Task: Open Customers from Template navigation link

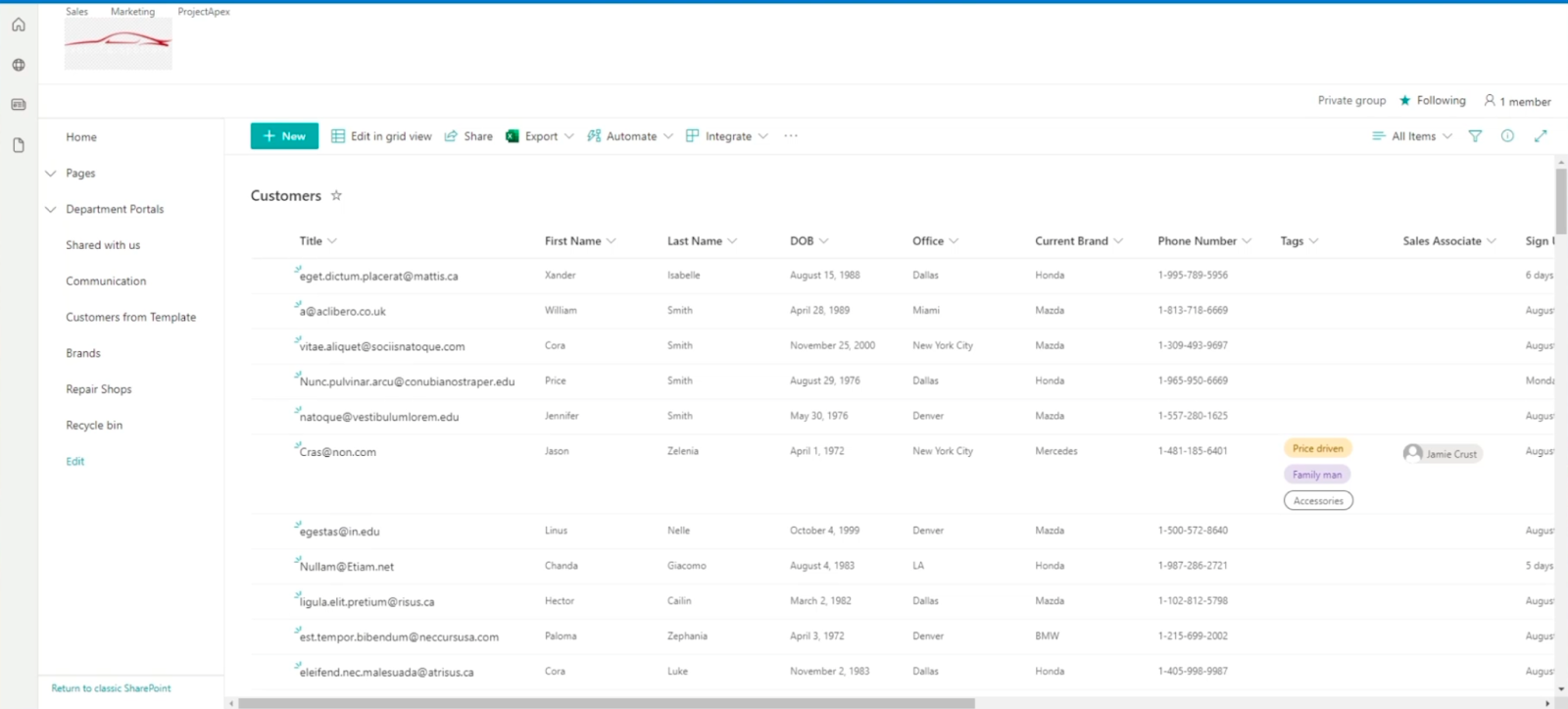Action: 131,318
